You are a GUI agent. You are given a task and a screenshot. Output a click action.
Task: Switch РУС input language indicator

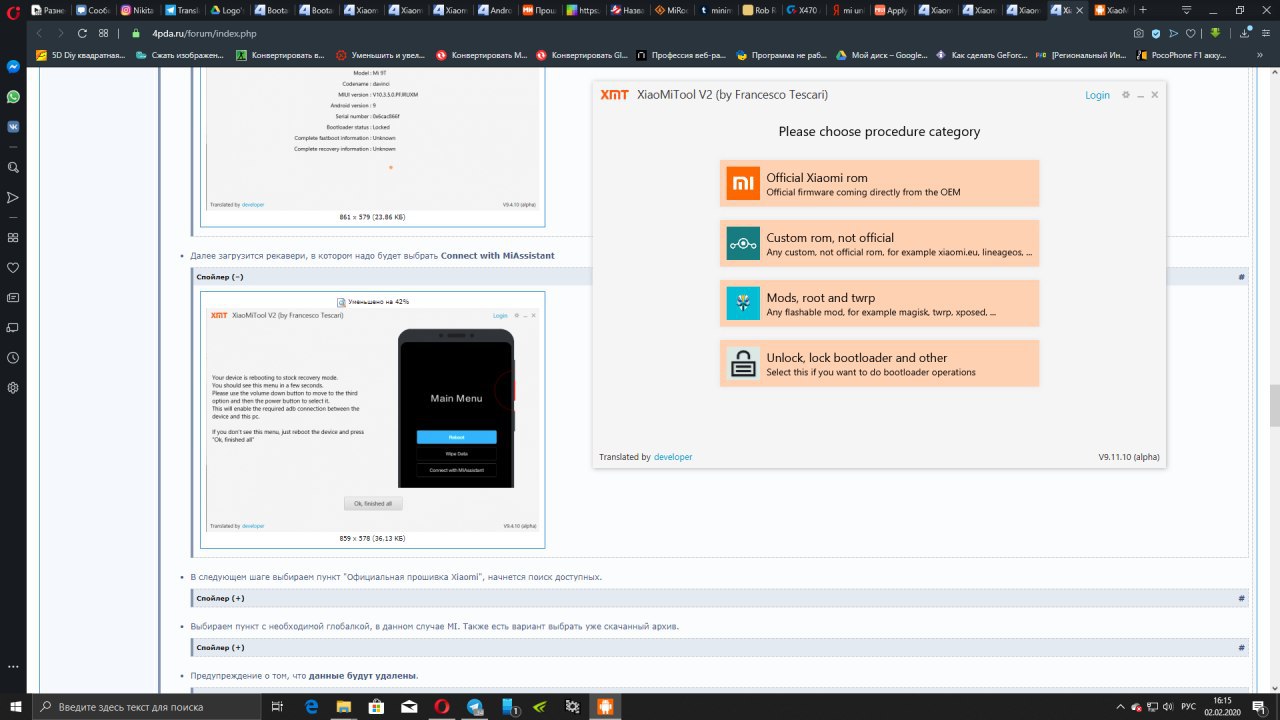tap(1187, 706)
